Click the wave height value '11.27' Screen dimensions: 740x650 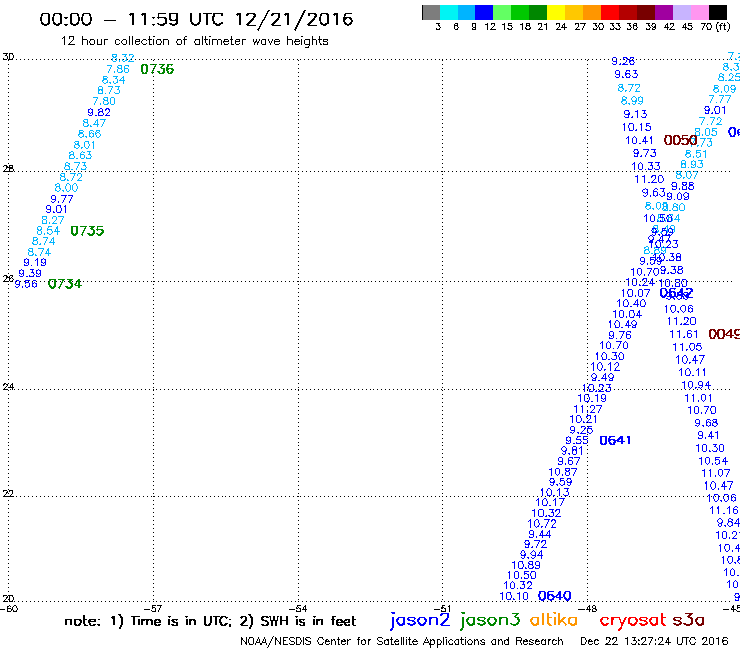[588, 410]
